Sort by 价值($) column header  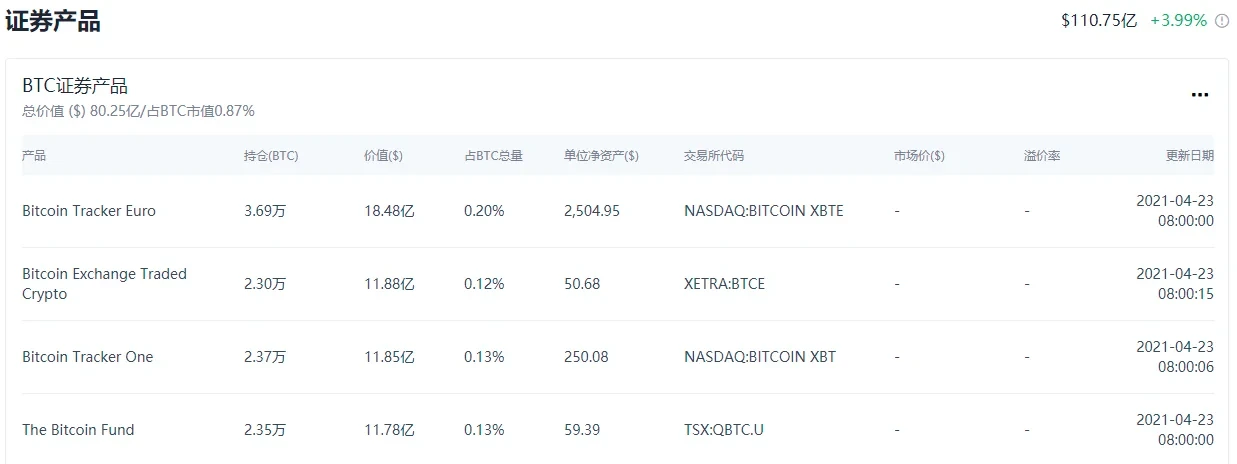[x=384, y=156]
